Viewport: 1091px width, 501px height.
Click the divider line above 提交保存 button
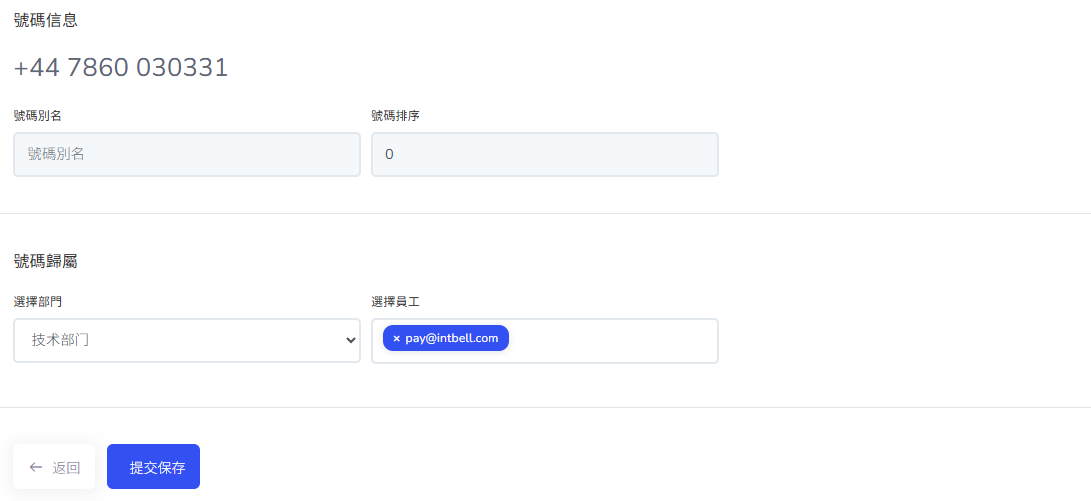coord(545,407)
